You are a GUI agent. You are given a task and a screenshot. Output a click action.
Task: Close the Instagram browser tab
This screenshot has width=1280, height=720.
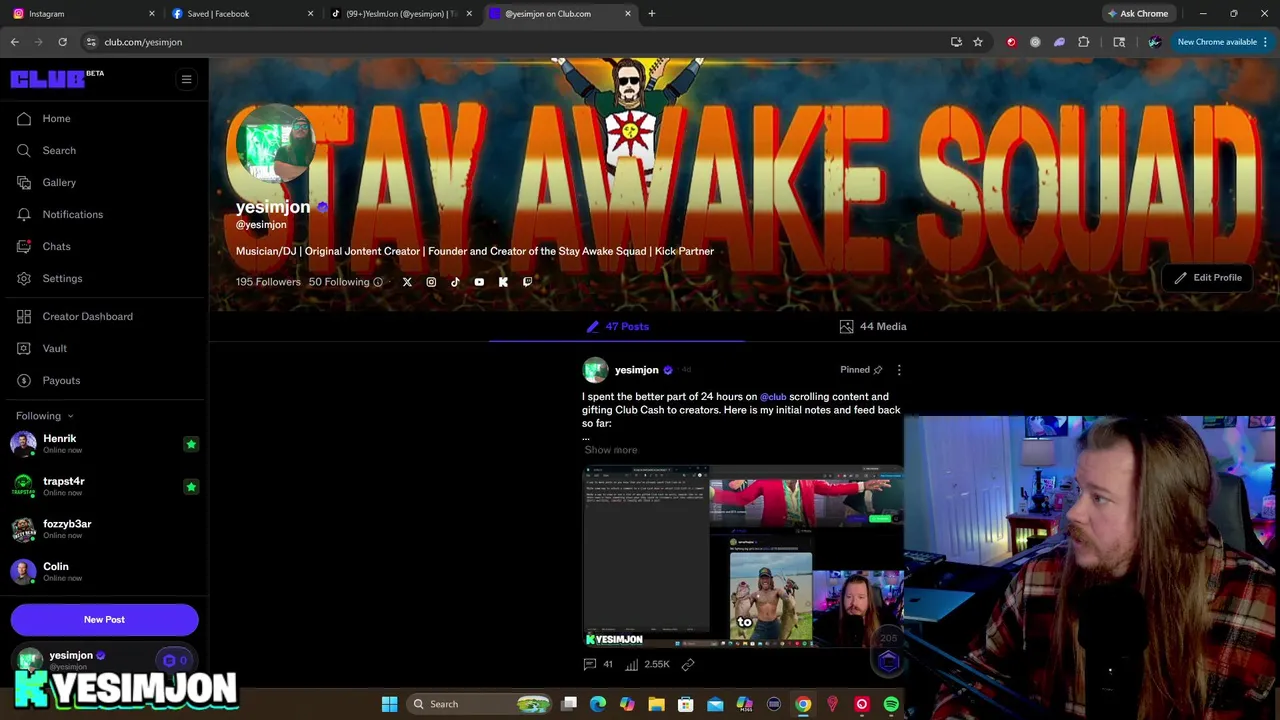152,14
